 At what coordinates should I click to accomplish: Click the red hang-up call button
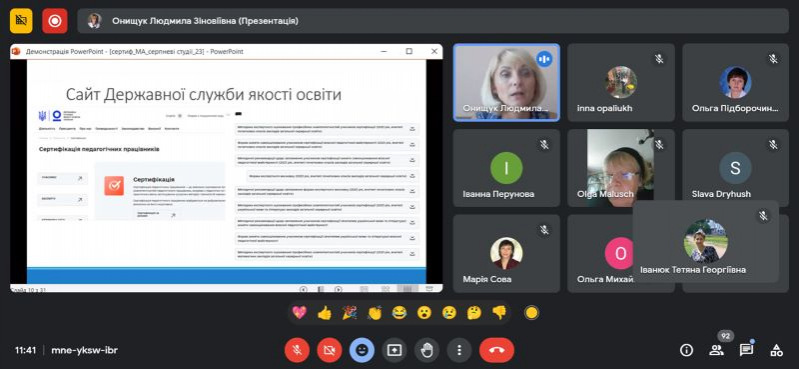[x=497, y=350]
